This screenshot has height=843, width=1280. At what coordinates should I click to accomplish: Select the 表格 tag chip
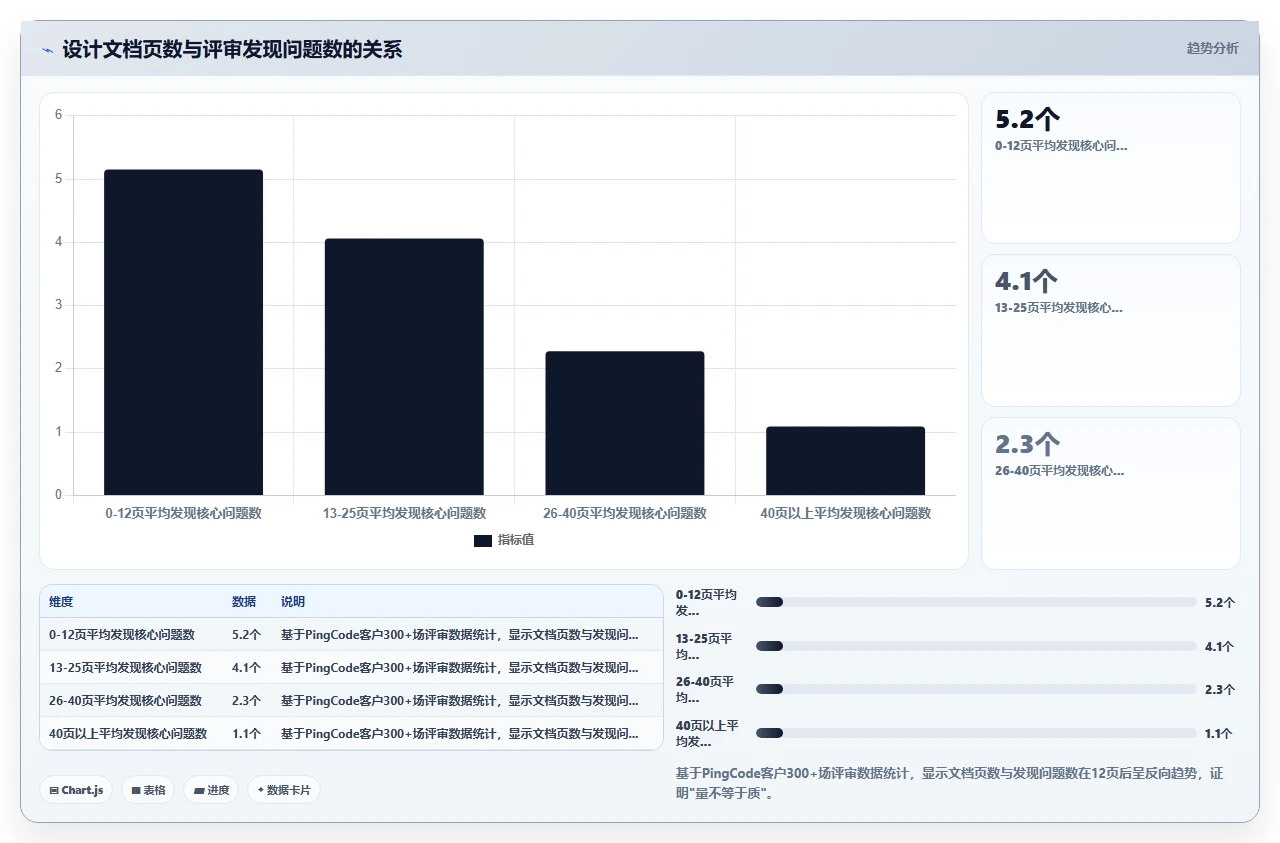pos(148,790)
